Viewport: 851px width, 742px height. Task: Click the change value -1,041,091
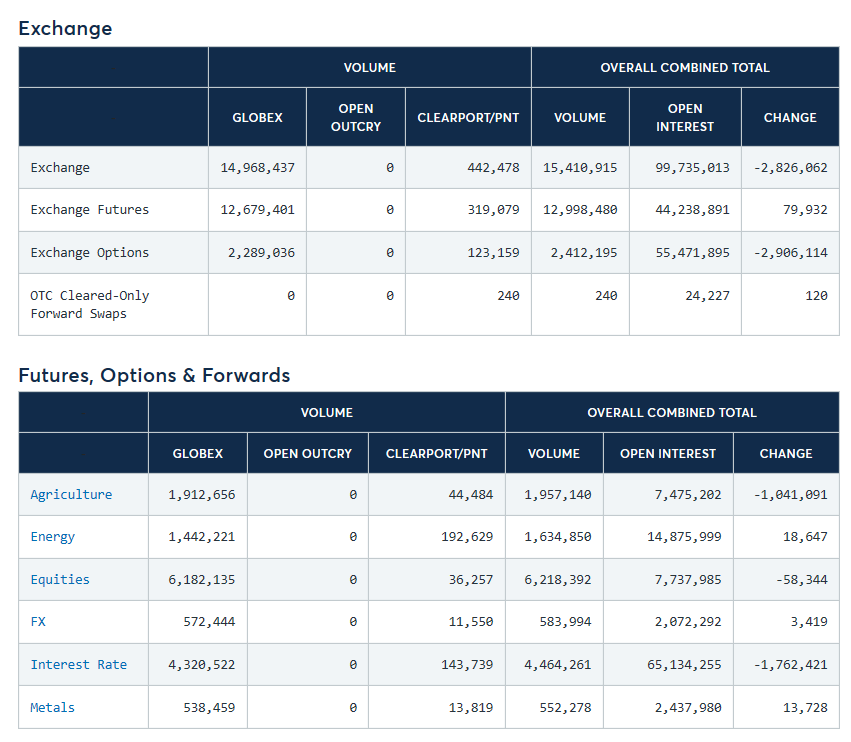tap(790, 494)
